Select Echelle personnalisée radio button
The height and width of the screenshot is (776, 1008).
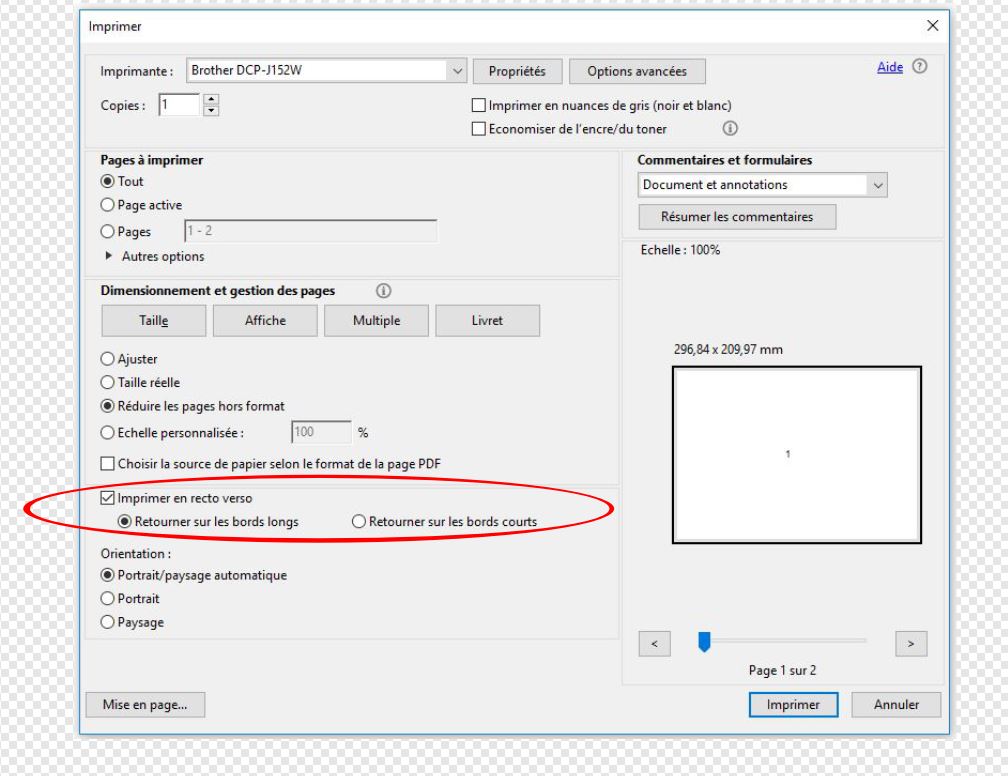pos(107,433)
